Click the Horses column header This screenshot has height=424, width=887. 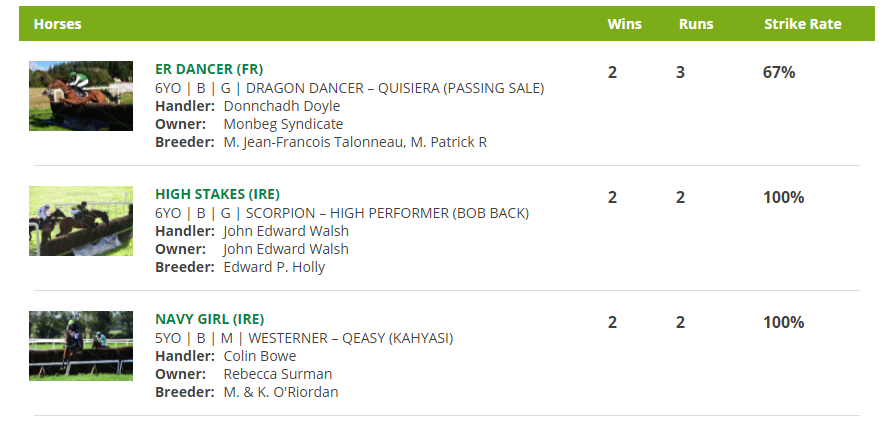coord(58,24)
